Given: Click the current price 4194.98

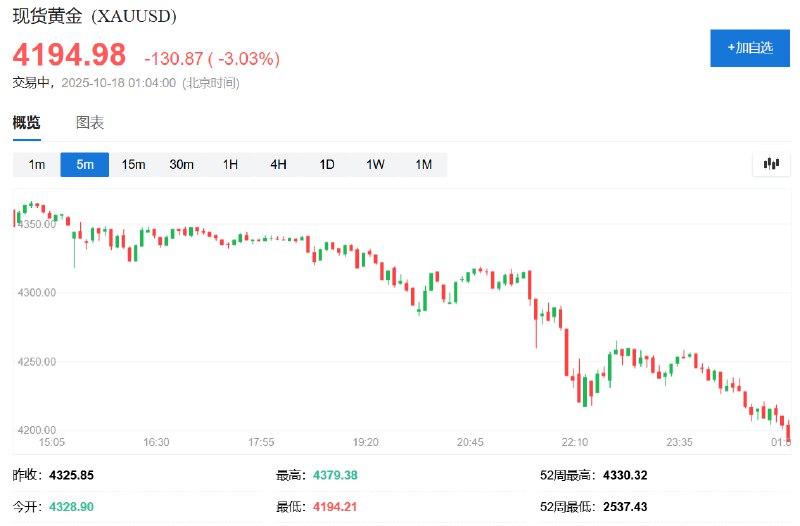Looking at the screenshot, I should coord(69,54).
